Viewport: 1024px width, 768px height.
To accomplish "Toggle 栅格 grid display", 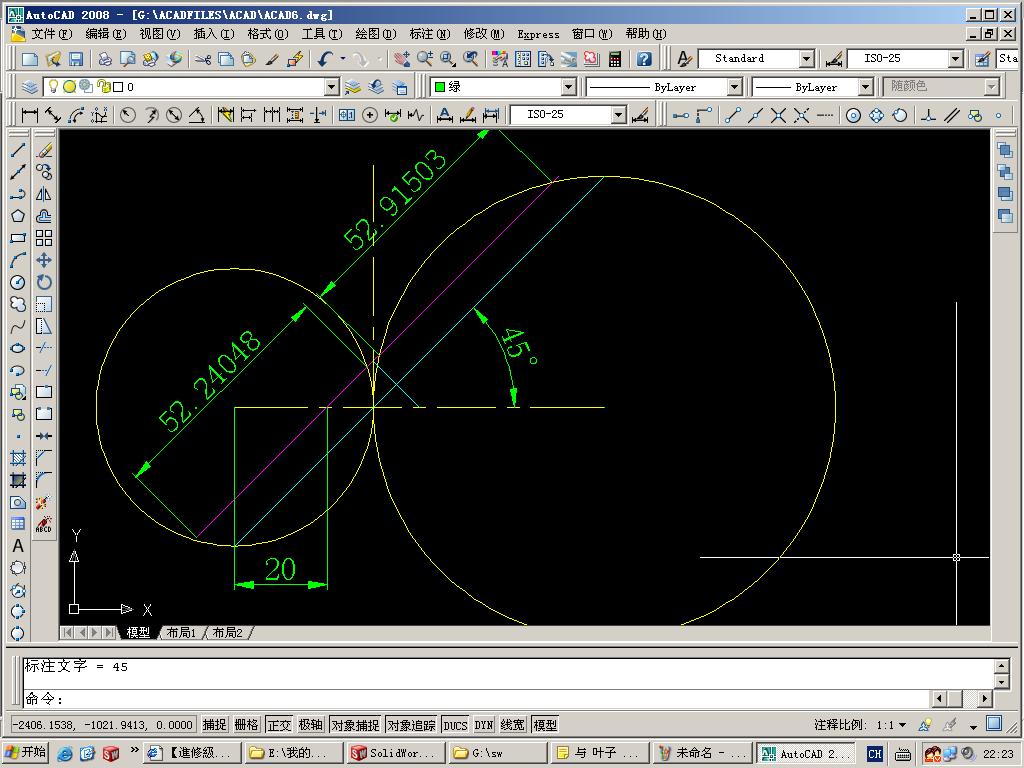I will pyautogui.click(x=246, y=725).
